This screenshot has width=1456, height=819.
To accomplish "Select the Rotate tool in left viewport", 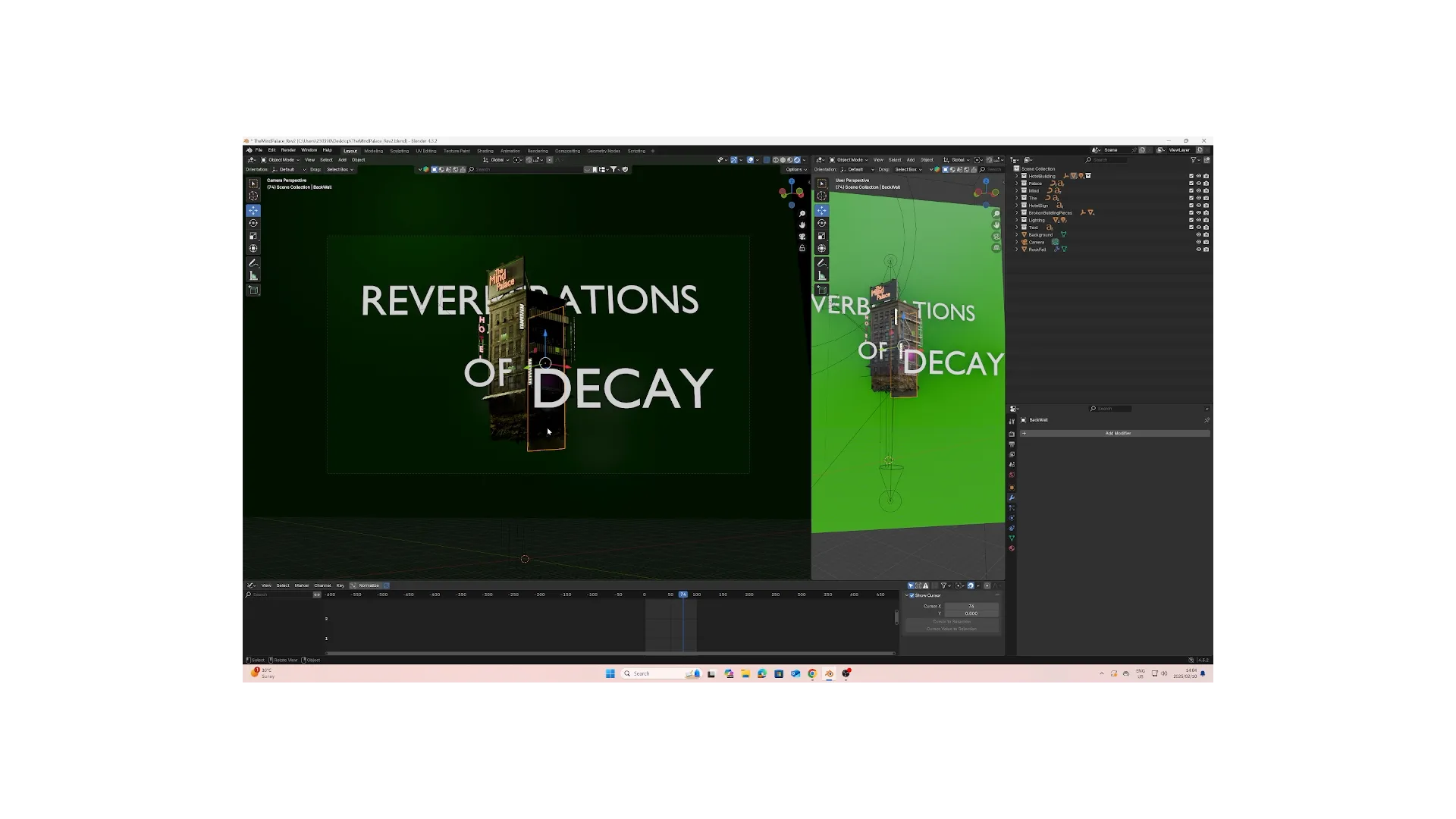I will pos(253,223).
